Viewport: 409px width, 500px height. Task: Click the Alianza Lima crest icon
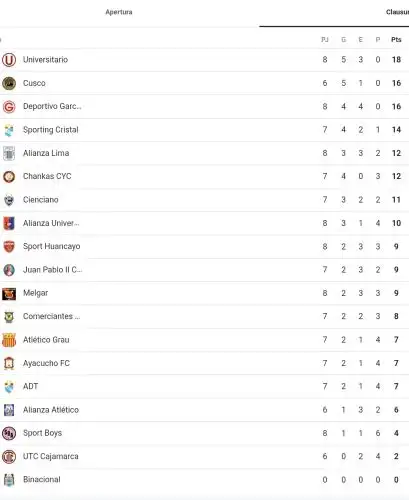[9, 153]
